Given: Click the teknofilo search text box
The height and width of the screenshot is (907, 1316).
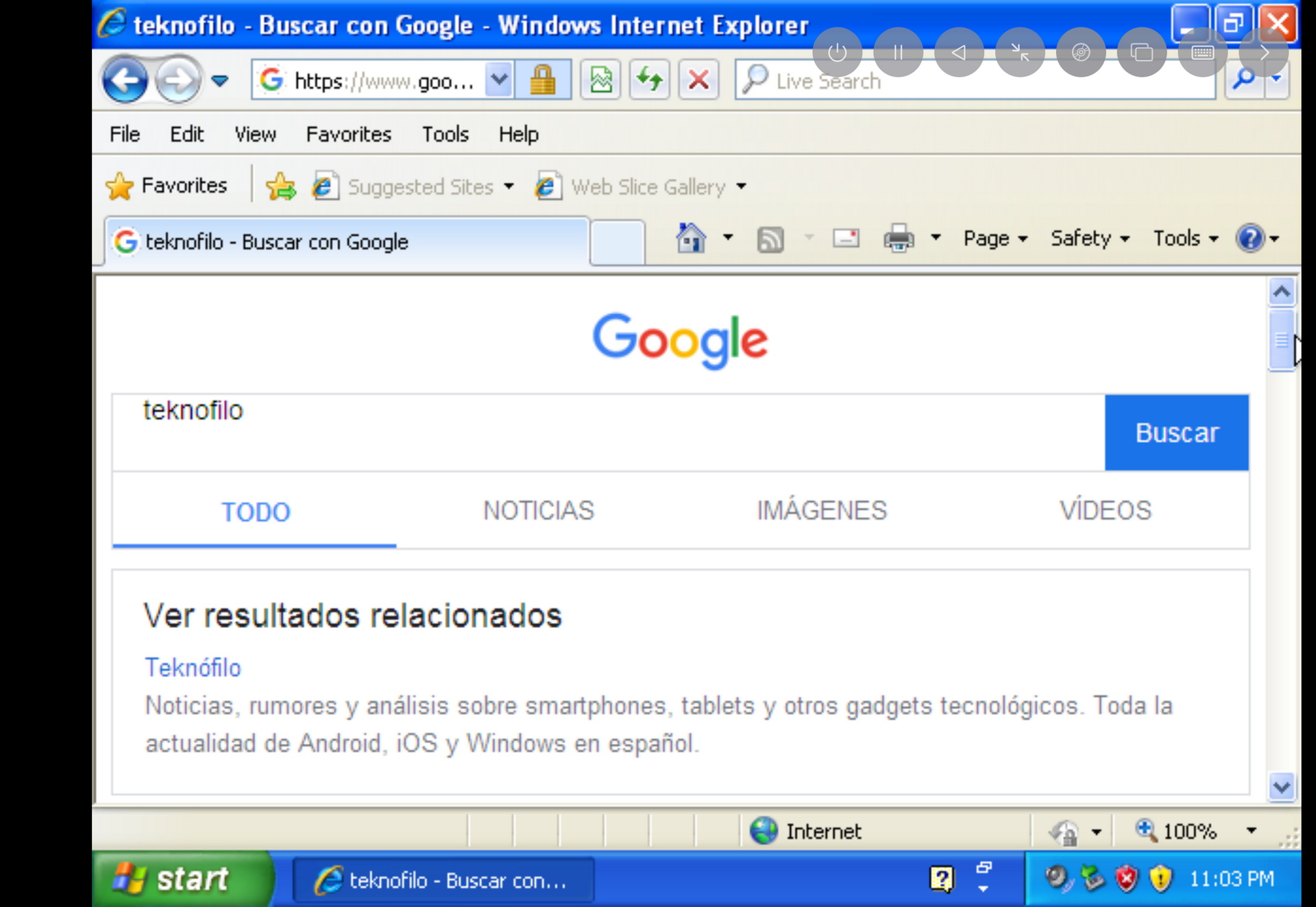Looking at the screenshot, I should (x=609, y=433).
